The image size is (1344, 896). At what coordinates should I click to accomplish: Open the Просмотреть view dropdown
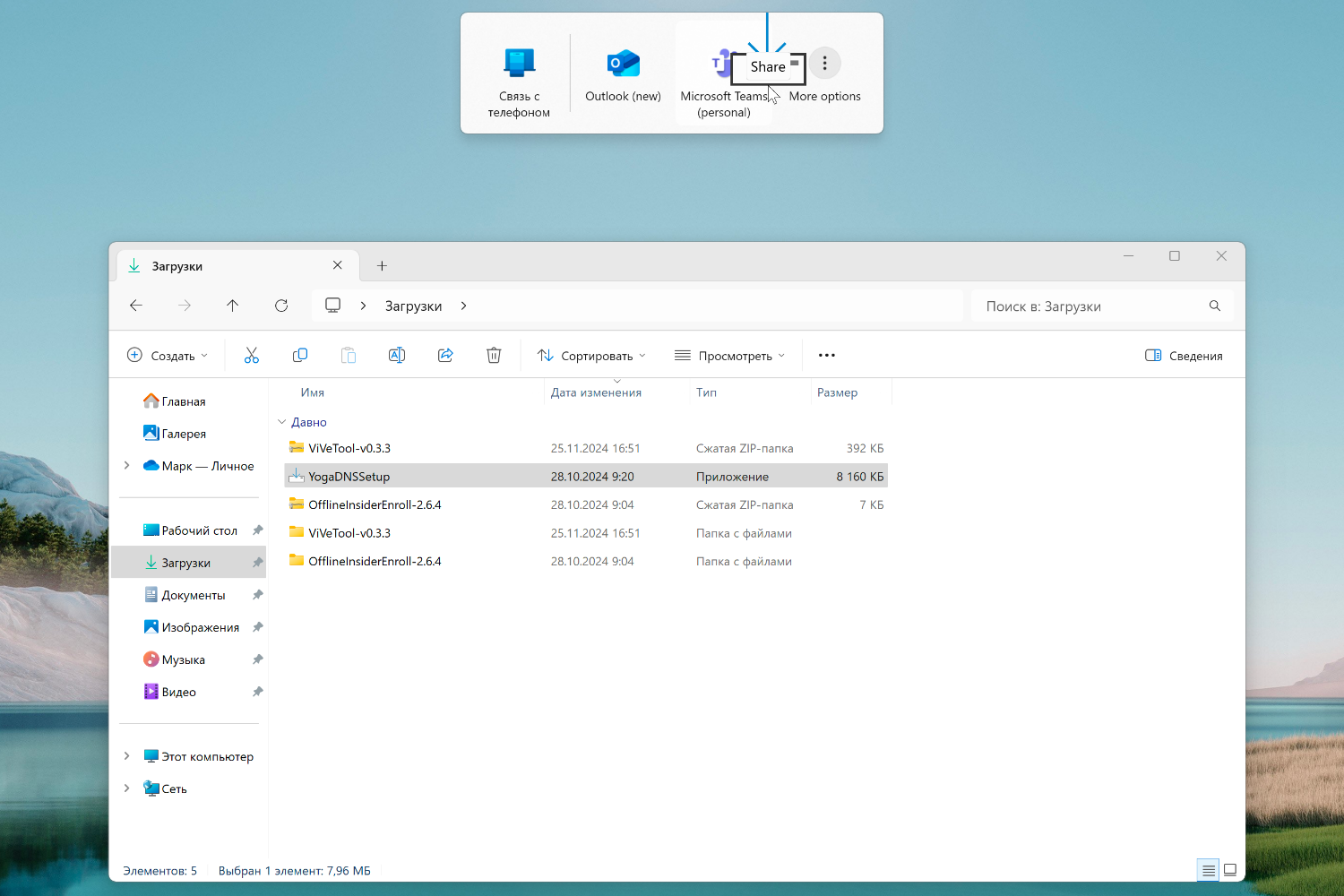pyautogui.click(x=729, y=356)
